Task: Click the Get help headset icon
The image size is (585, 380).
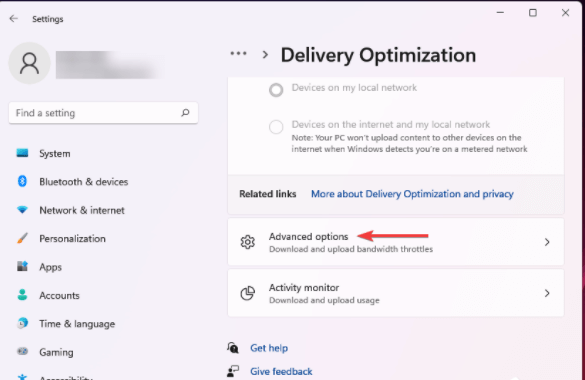Action: pos(233,348)
